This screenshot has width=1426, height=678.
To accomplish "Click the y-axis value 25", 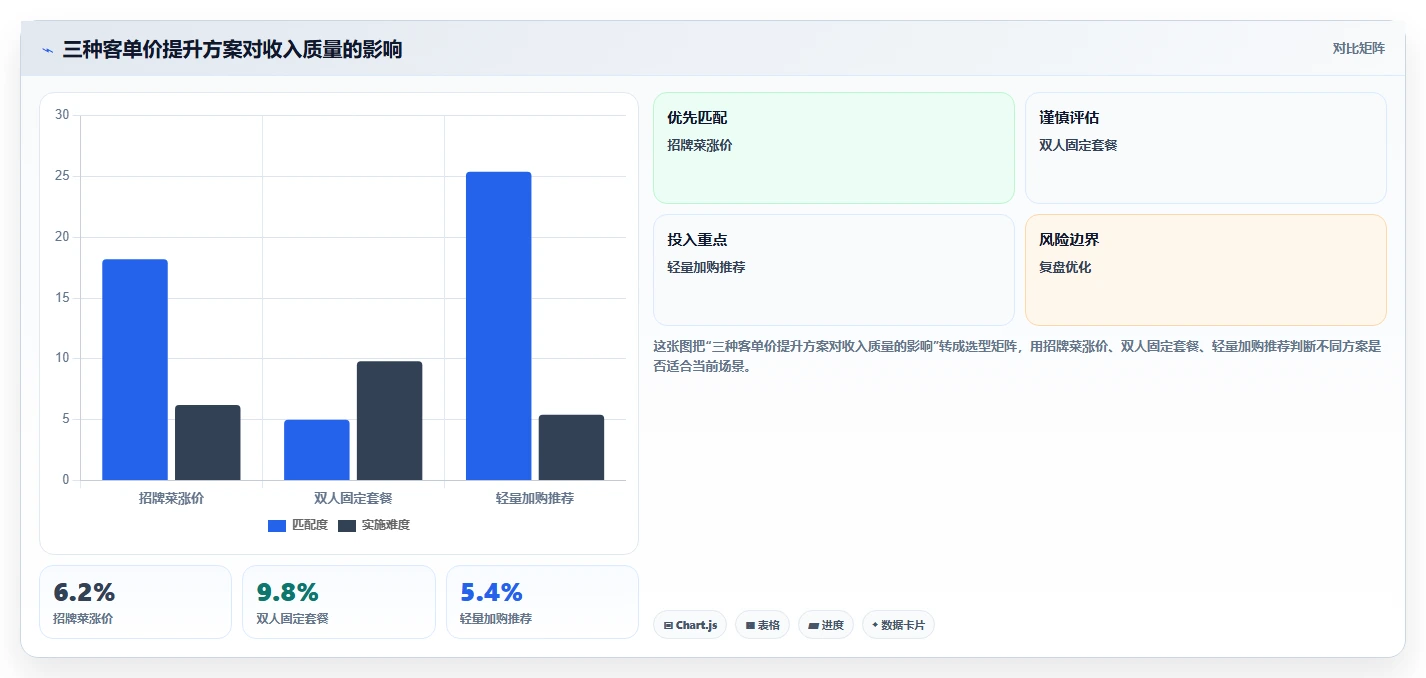I will point(62,176).
